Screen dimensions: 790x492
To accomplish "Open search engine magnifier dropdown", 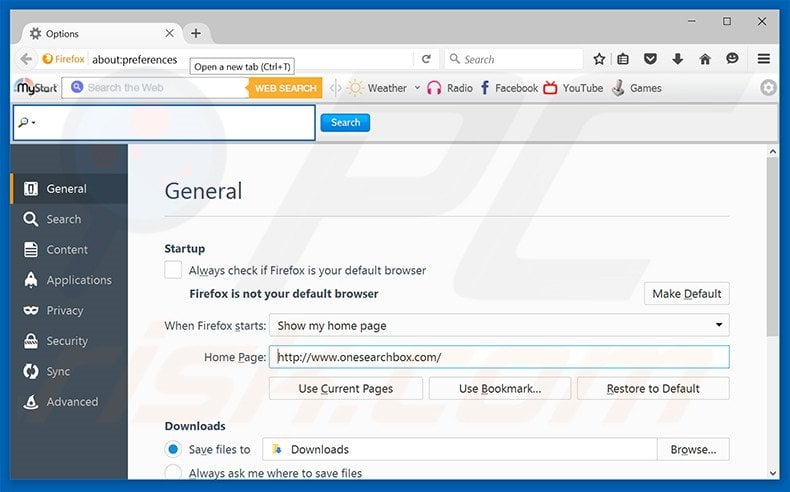I will [26, 122].
